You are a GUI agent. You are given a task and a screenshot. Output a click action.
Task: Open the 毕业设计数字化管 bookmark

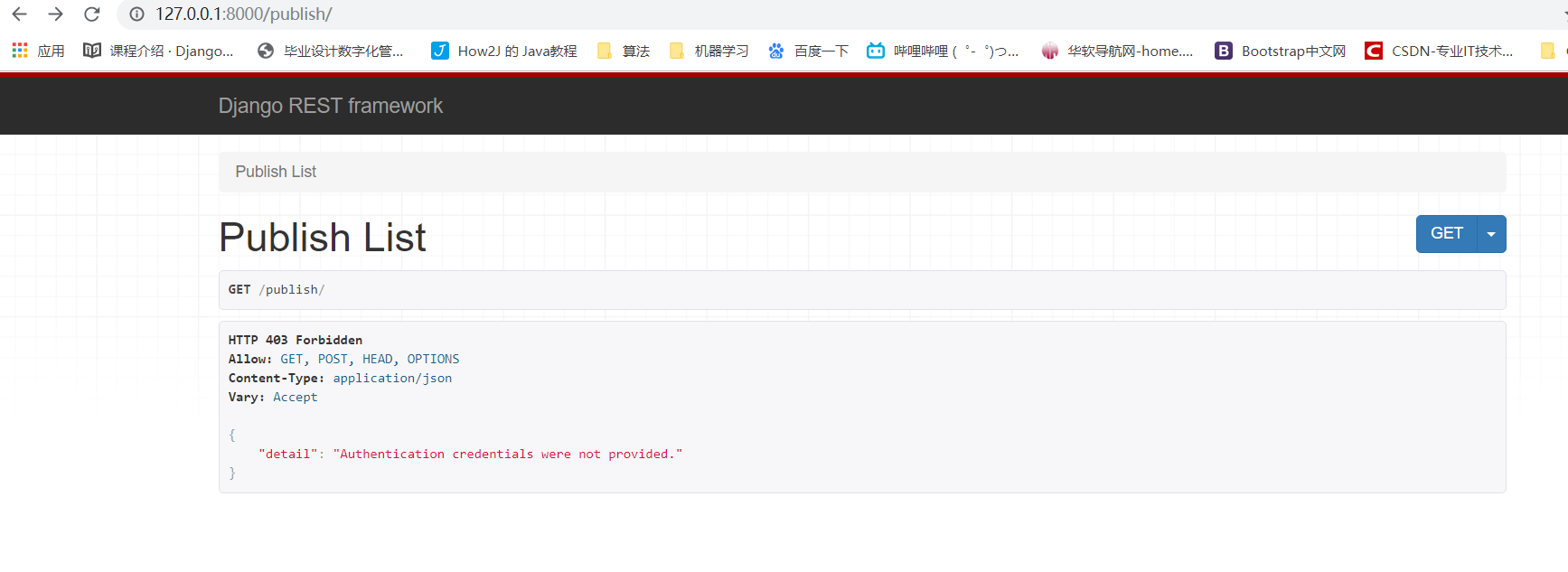pos(331,51)
